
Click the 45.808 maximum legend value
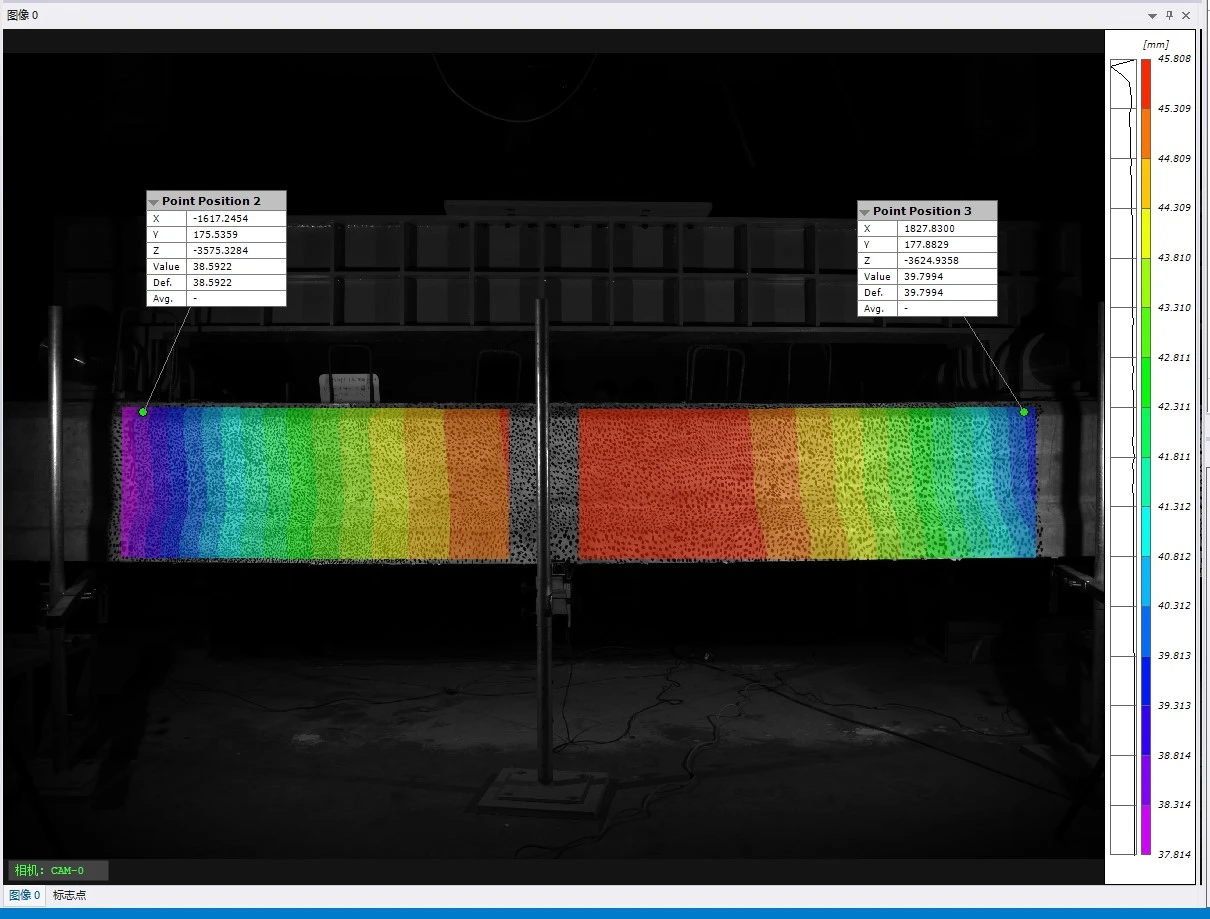click(1173, 58)
